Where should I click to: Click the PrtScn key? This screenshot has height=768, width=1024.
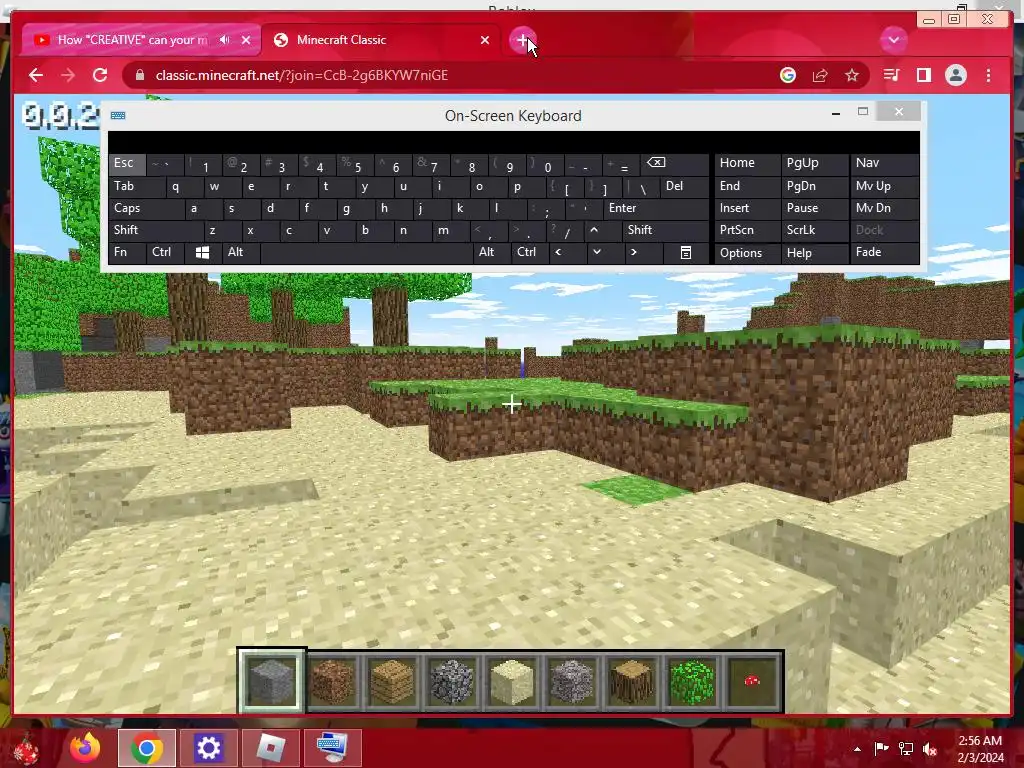point(747,230)
